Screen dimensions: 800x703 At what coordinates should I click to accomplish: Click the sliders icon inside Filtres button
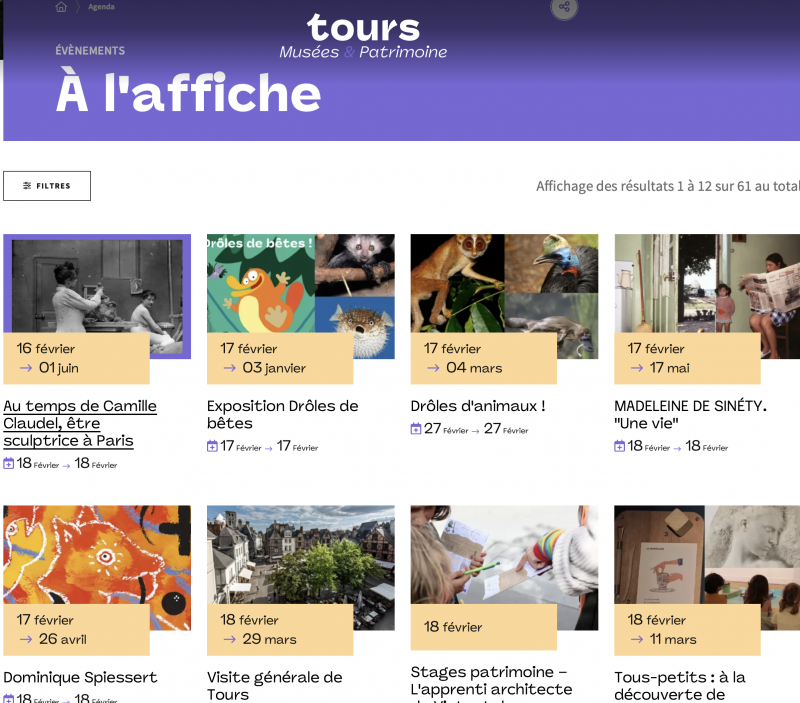(27, 186)
